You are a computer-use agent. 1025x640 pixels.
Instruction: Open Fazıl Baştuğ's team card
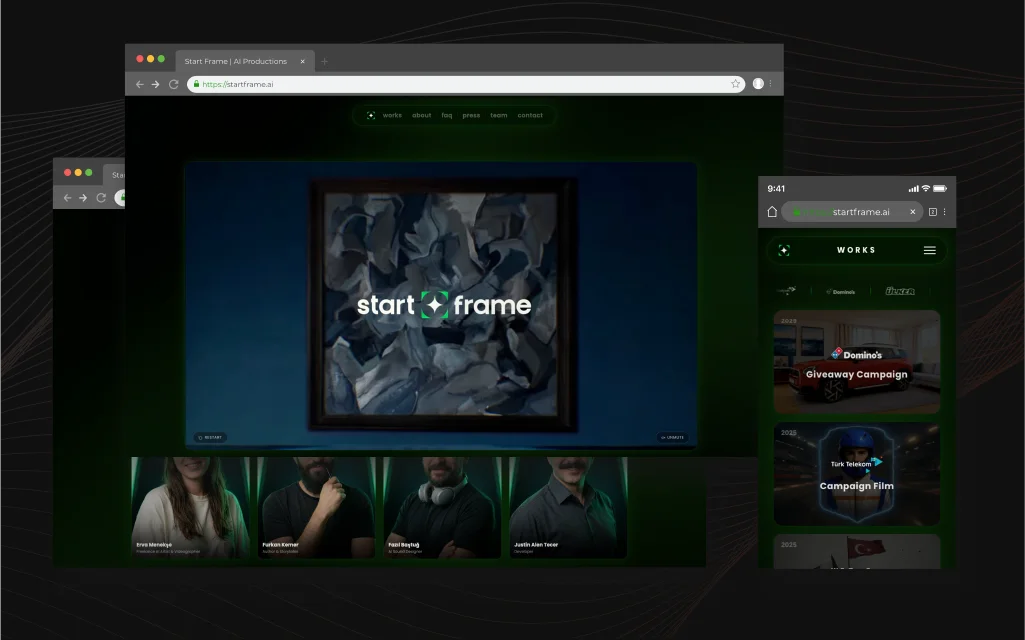[x=443, y=507]
